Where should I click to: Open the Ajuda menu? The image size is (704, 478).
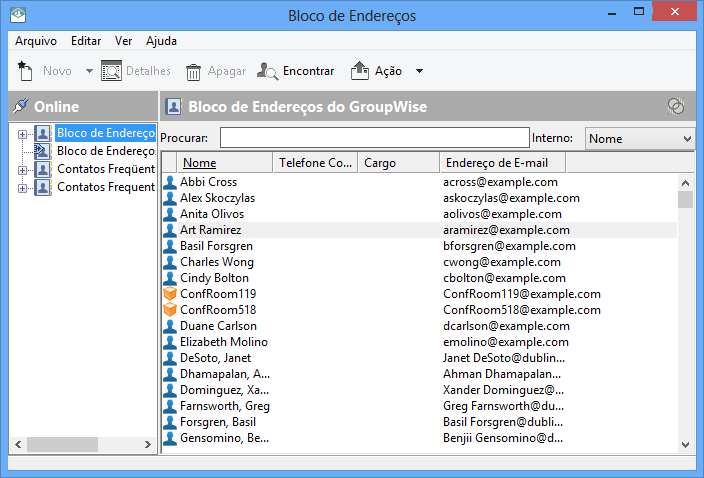[161, 41]
